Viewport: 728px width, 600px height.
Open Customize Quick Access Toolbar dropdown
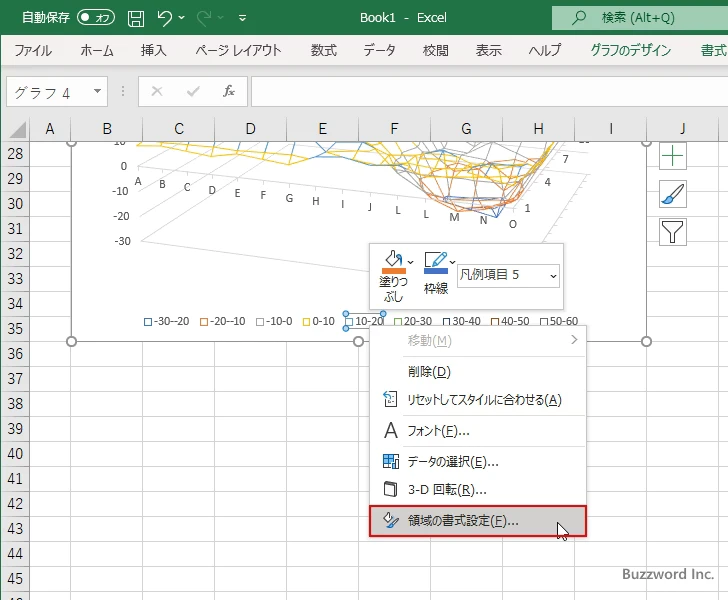click(242, 18)
